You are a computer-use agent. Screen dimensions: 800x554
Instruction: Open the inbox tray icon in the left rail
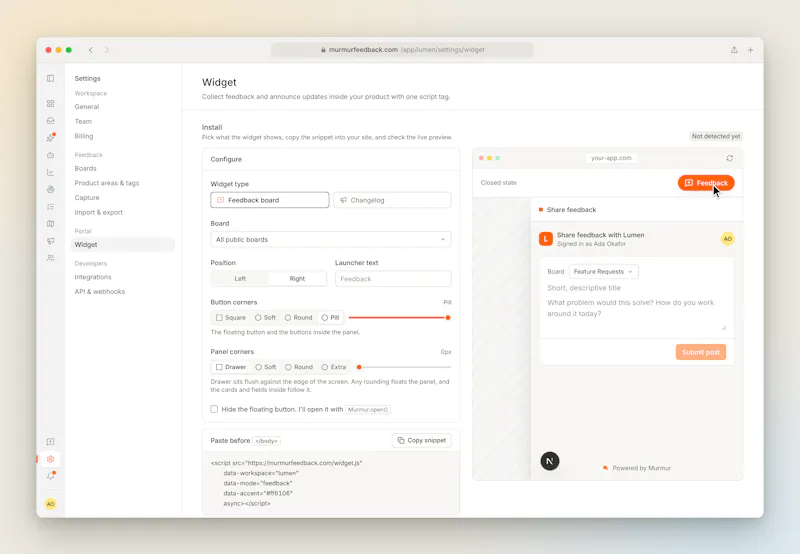coord(51,121)
